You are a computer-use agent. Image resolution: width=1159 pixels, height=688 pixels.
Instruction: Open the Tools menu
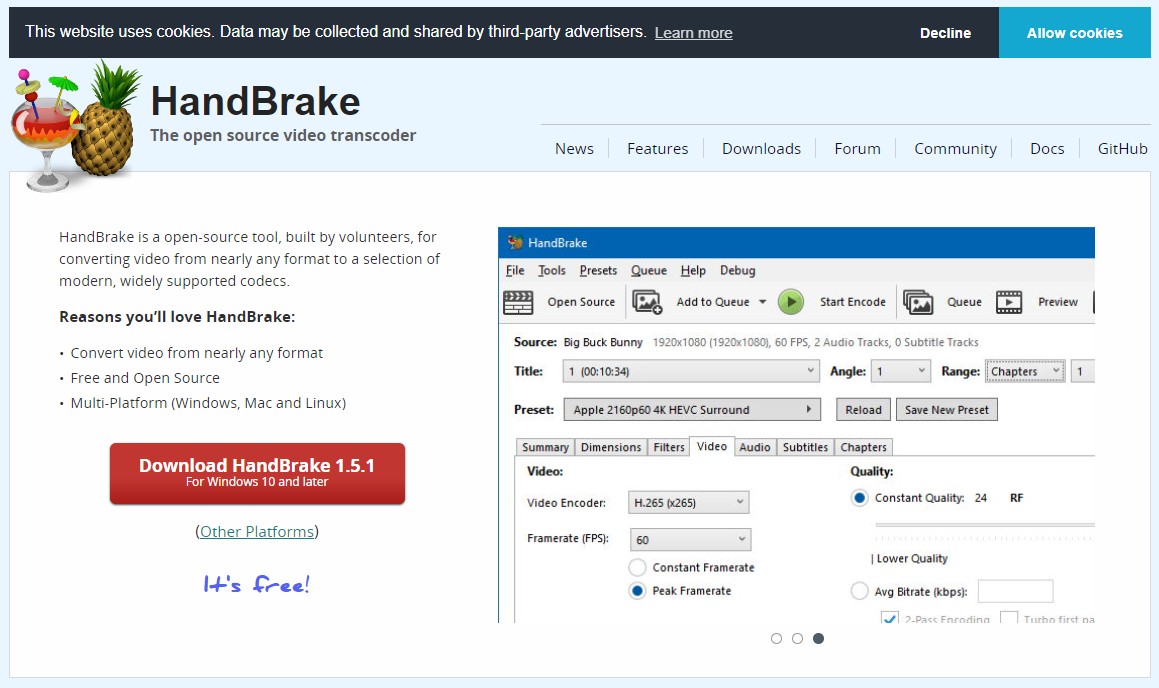(x=551, y=270)
